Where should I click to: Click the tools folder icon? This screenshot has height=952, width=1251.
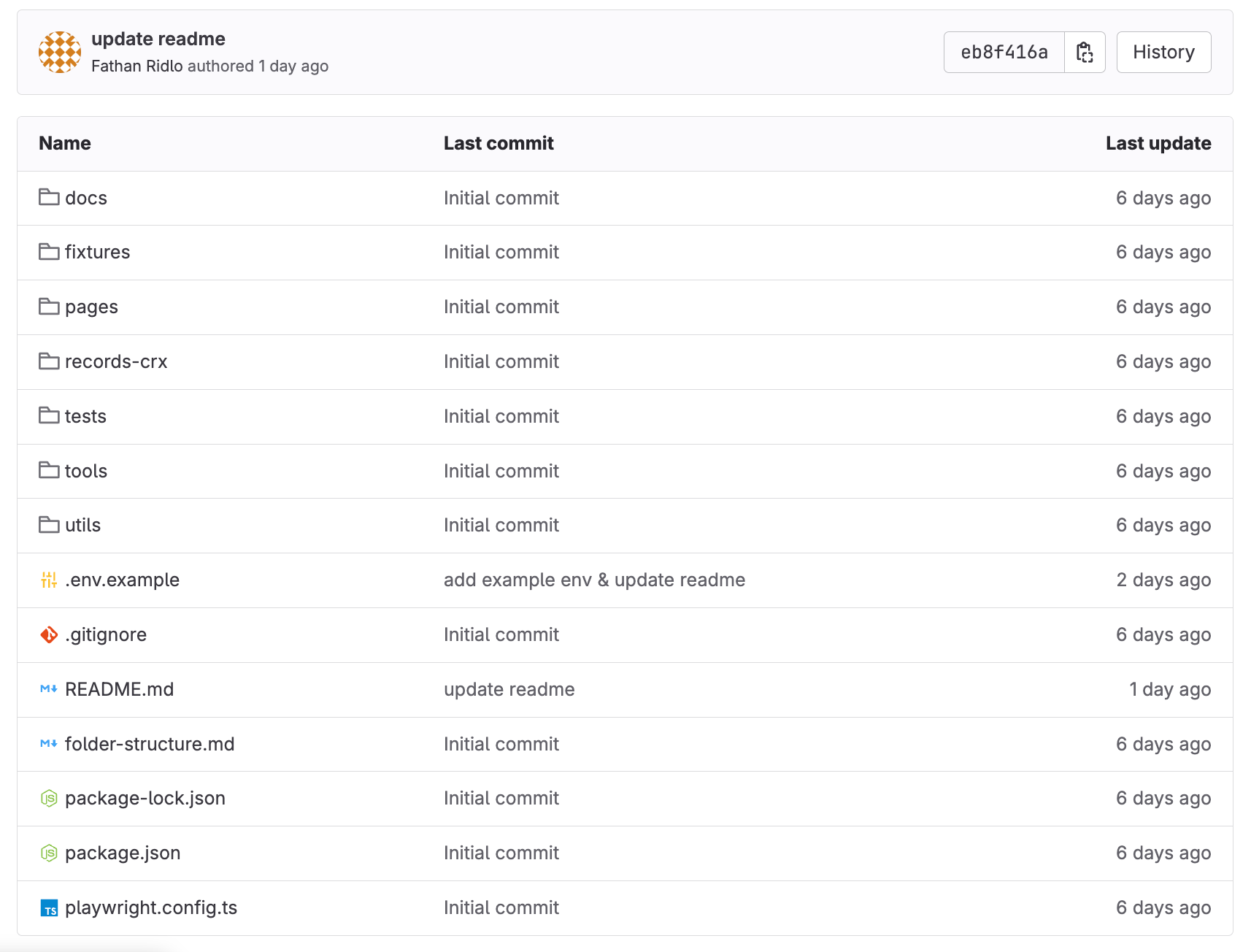49,470
